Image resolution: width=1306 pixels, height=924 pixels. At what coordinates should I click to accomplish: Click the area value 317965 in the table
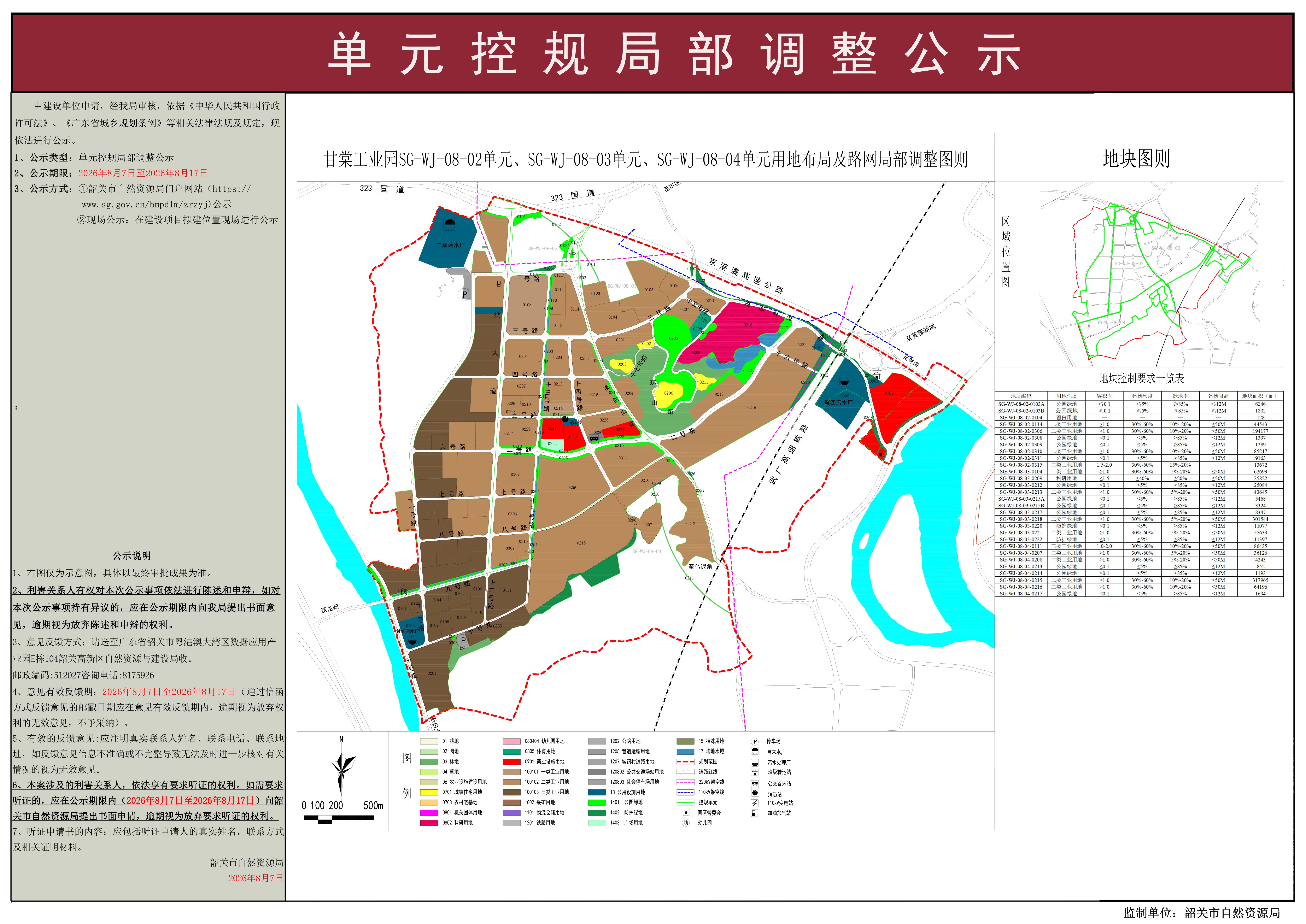pyautogui.click(x=1260, y=580)
